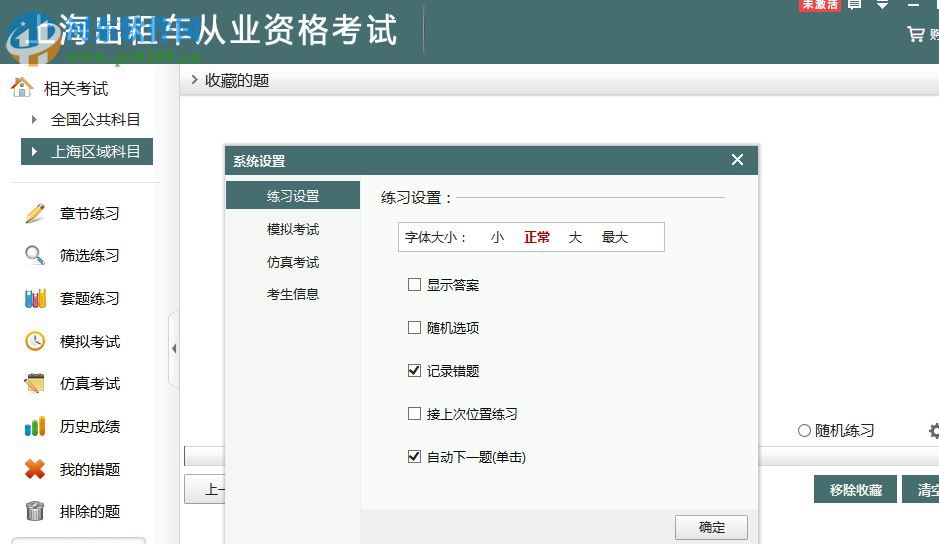Click the bar chart icon for 历史成绩
Viewport: 939px width, 544px height.
35,426
